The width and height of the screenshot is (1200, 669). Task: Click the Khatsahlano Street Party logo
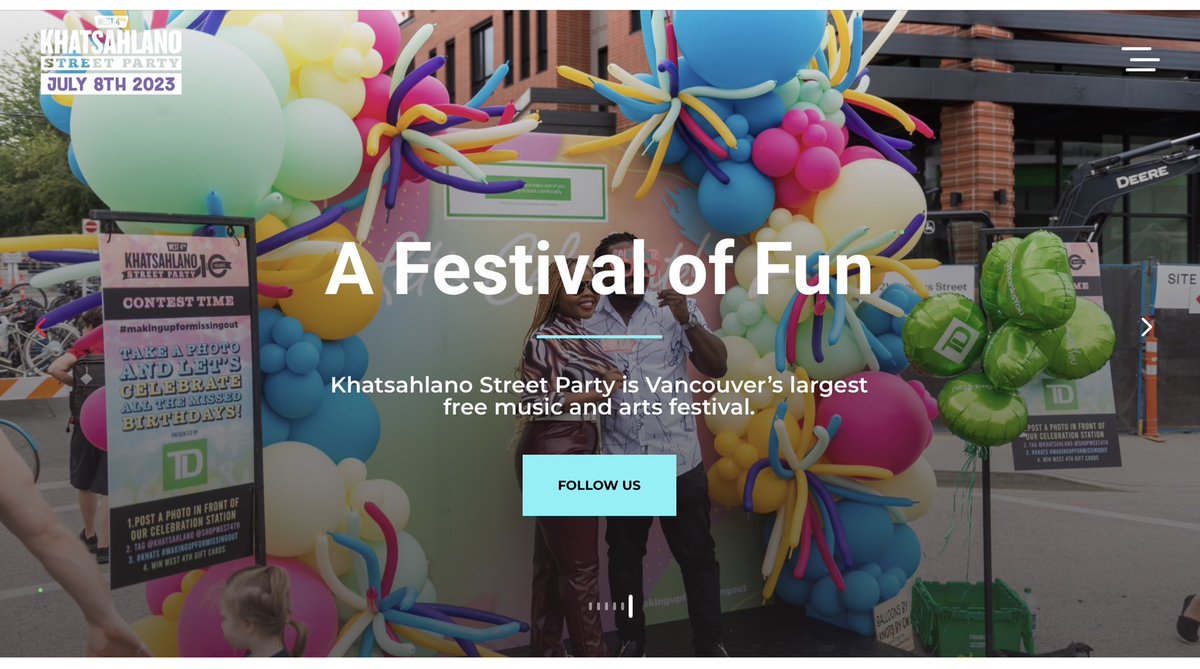111,55
